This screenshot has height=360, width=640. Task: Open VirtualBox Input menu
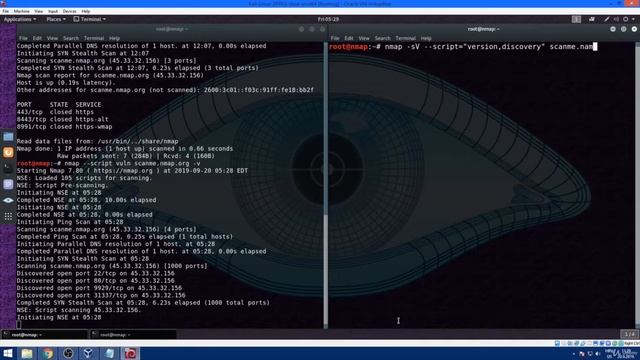coord(53,11)
